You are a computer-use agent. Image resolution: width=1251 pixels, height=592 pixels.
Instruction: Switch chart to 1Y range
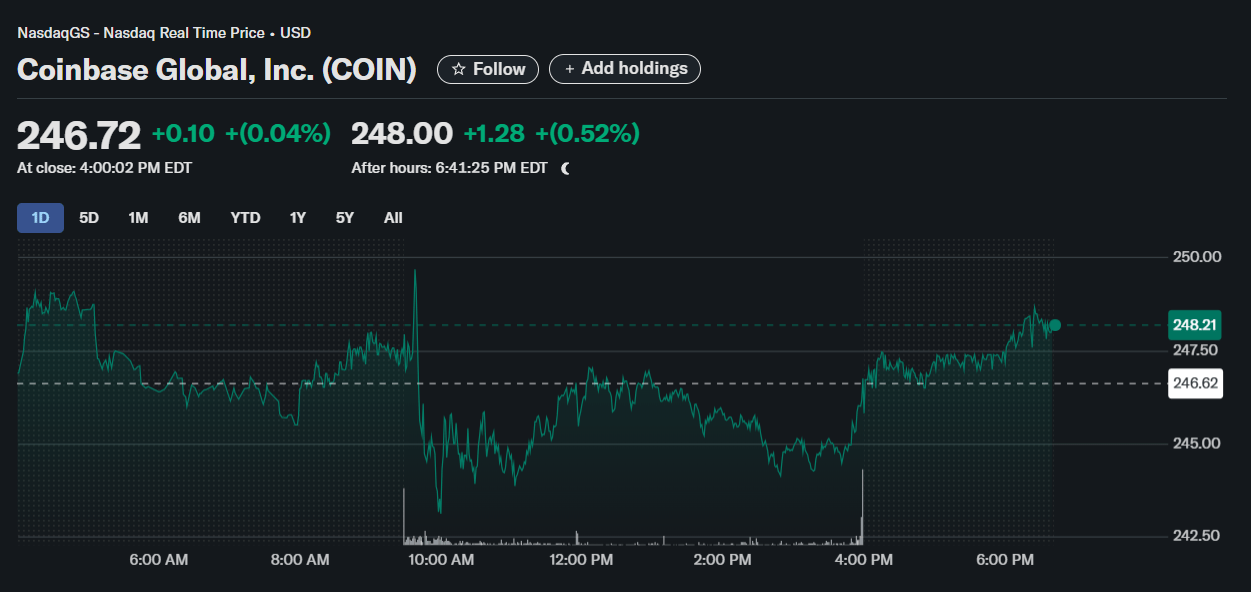[297, 218]
